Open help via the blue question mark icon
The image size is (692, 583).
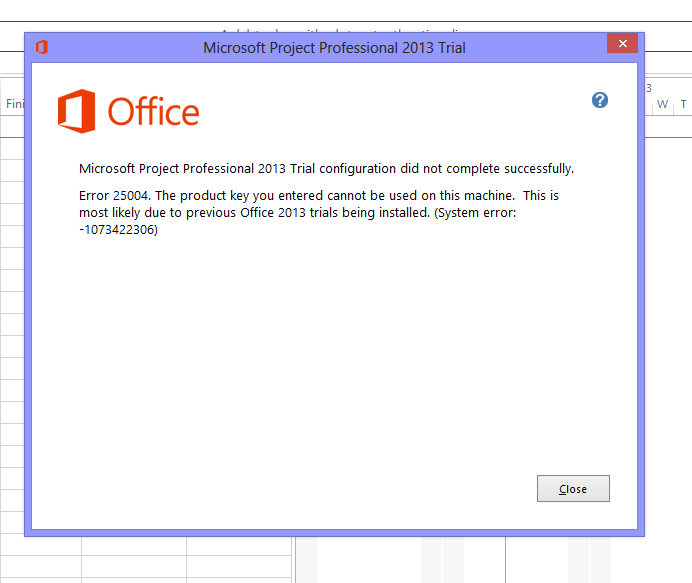tap(600, 100)
